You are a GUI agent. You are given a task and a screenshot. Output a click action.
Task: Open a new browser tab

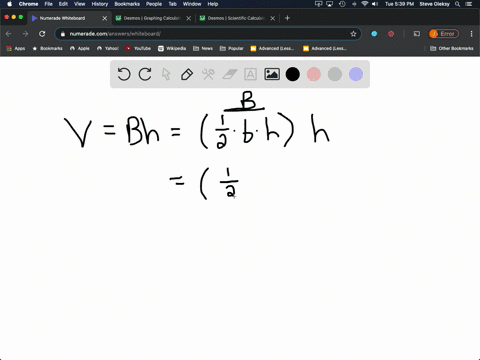coord(287,18)
